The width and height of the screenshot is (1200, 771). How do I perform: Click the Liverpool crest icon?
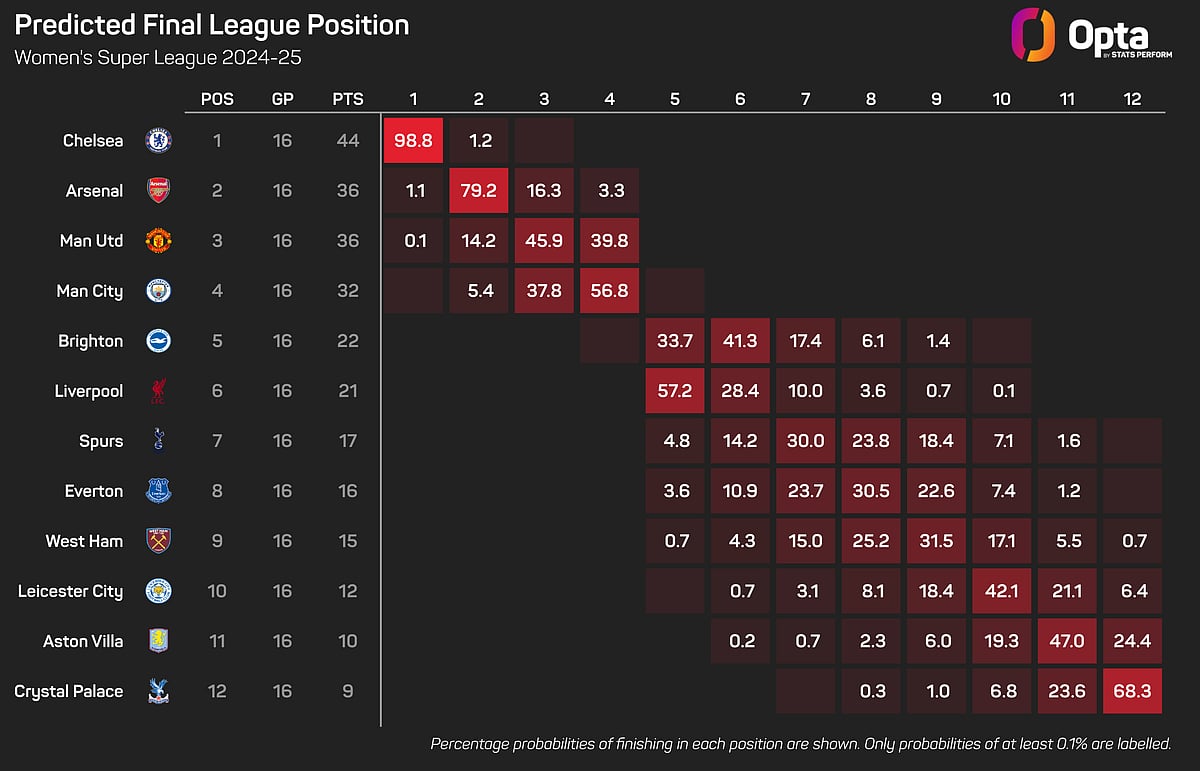pos(158,391)
